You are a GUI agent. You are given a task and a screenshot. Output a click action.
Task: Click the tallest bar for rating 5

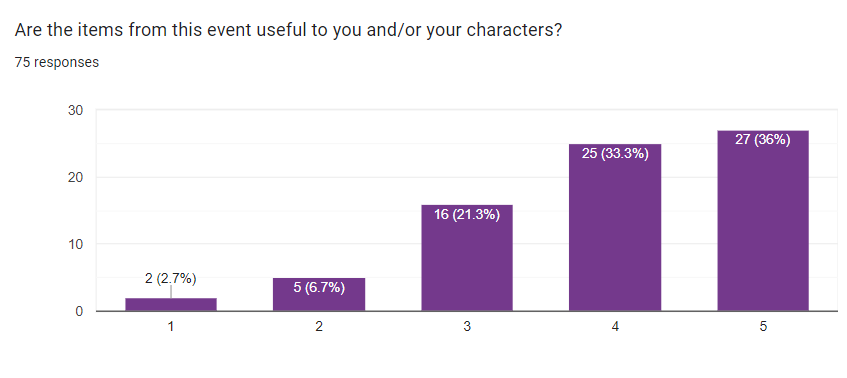[x=763, y=221]
